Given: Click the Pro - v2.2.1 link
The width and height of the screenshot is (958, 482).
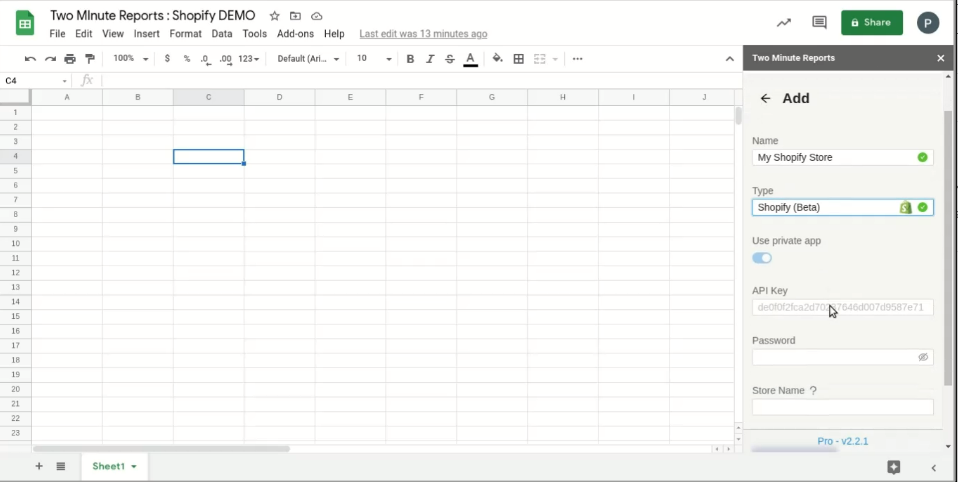Looking at the screenshot, I should click(843, 441).
